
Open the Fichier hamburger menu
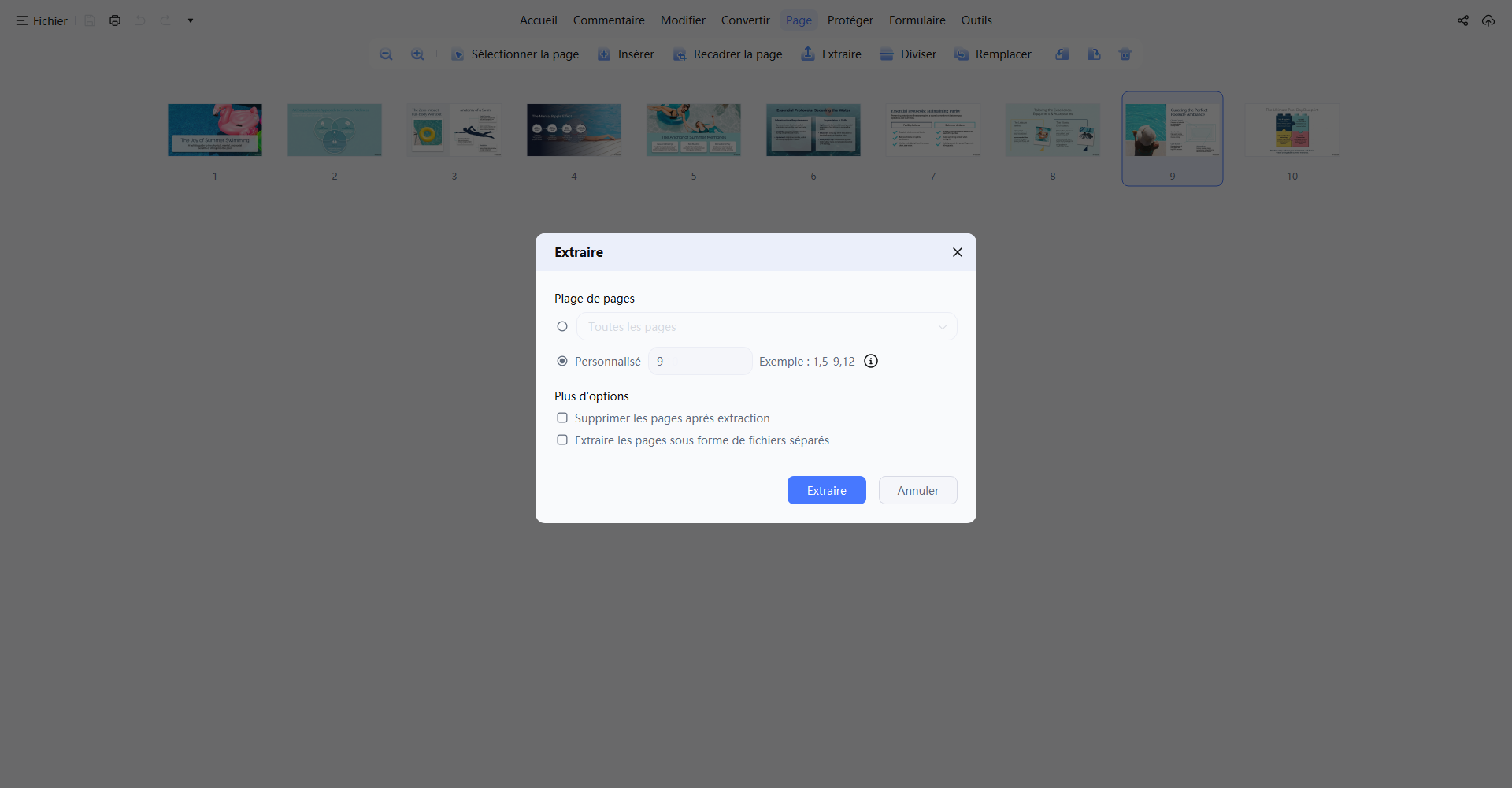42,20
